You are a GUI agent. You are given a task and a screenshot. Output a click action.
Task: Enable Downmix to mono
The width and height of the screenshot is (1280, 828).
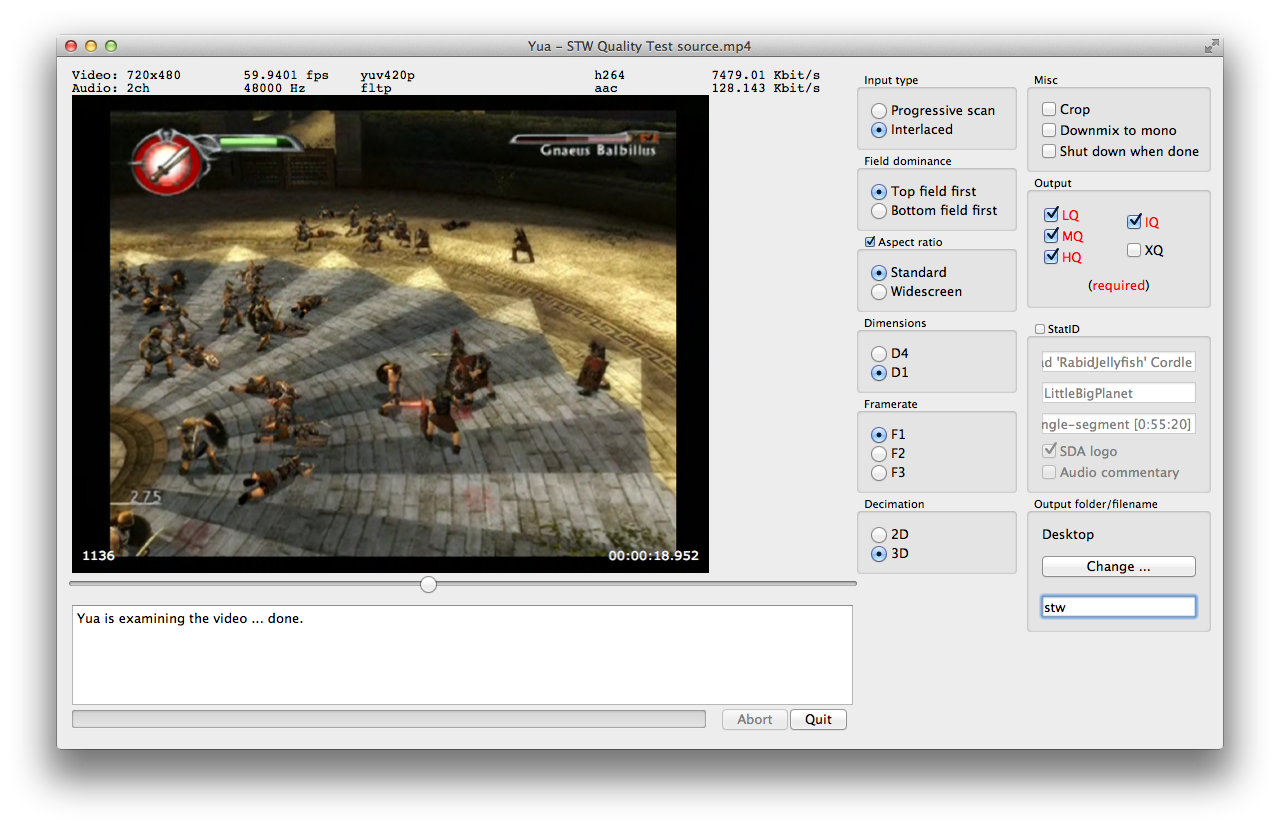click(x=1049, y=130)
